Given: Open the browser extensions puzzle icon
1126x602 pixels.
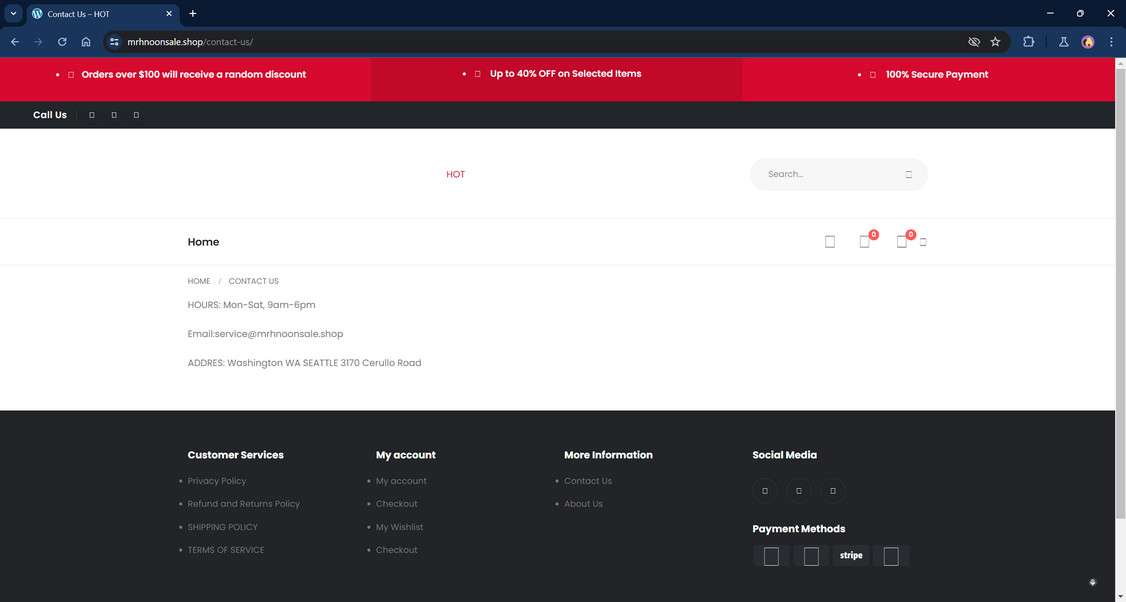Looking at the screenshot, I should (1028, 41).
